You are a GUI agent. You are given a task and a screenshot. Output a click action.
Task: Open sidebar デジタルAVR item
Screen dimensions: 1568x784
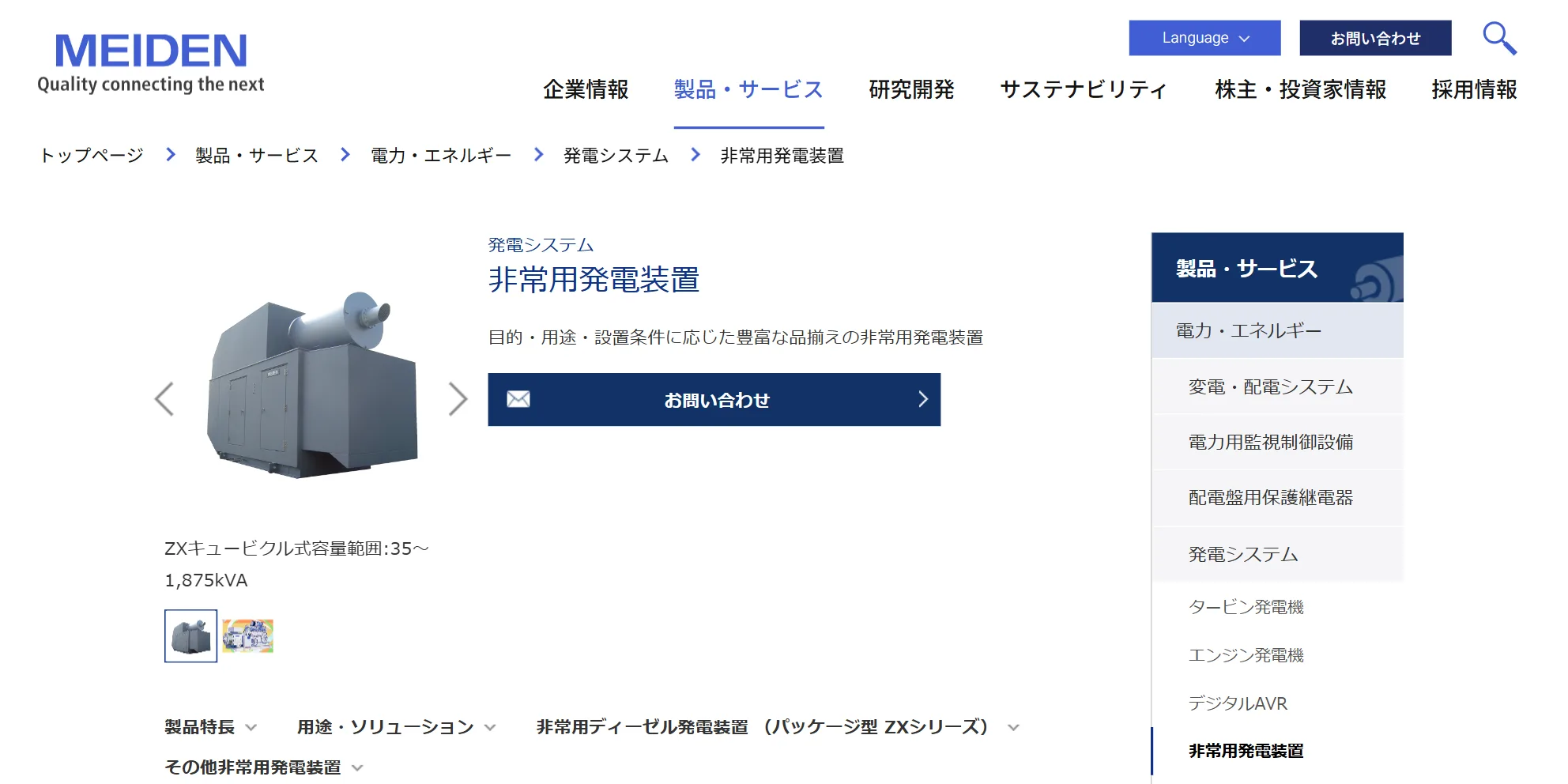tap(1238, 703)
